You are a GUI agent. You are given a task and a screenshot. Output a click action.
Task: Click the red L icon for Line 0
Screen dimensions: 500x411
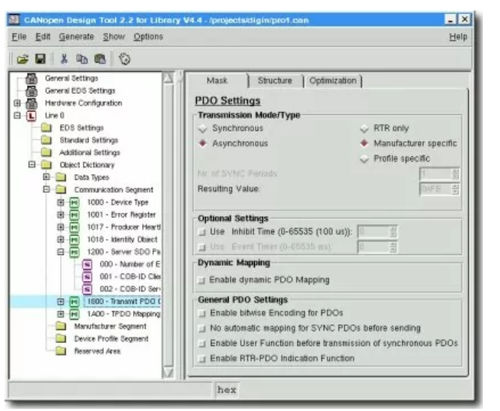click(31, 116)
